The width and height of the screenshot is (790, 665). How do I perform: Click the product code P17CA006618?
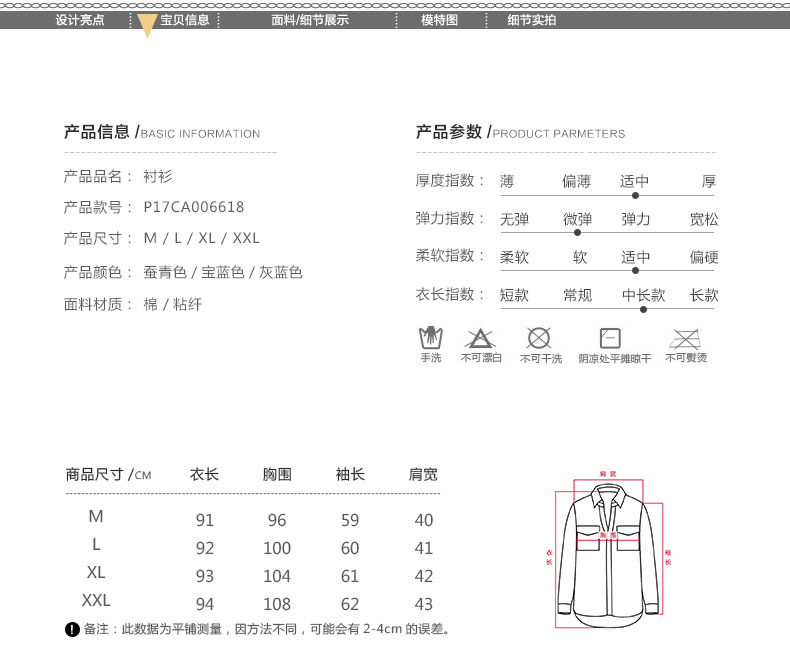[194, 207]
